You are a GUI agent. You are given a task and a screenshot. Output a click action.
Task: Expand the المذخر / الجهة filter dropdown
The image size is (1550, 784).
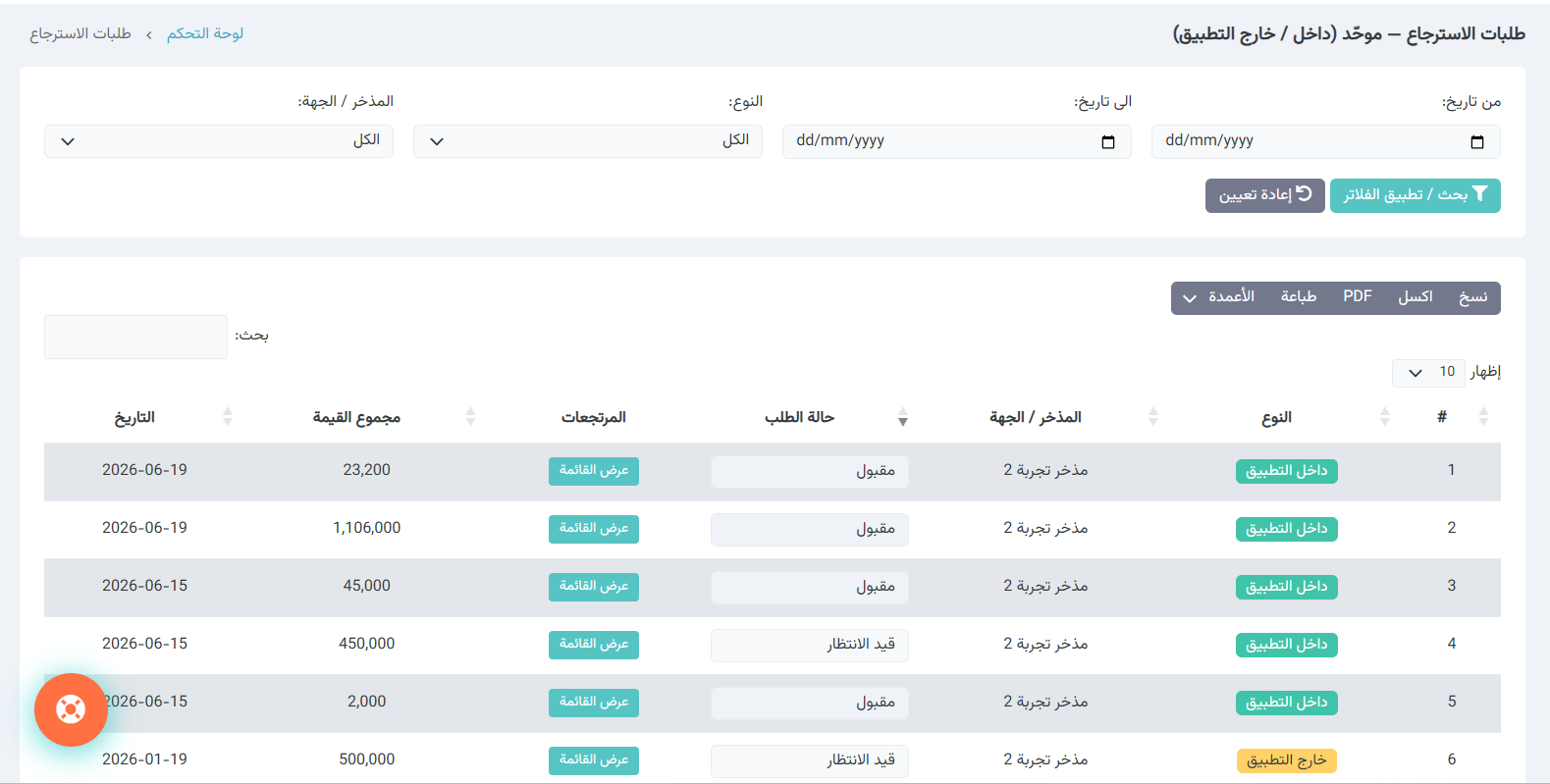pyautogui.click(x=219, y=141)
